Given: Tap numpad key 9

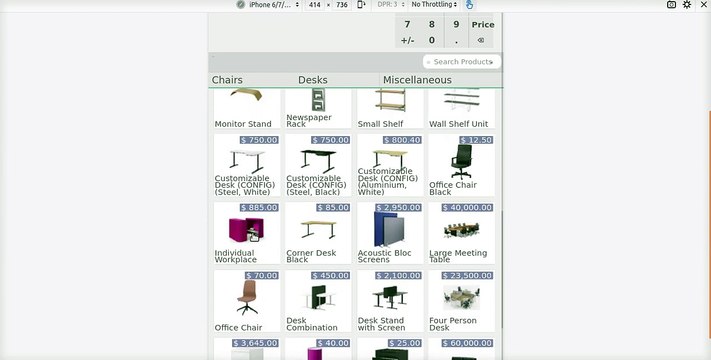Looking at the screenshot, I should click(456, 24).
